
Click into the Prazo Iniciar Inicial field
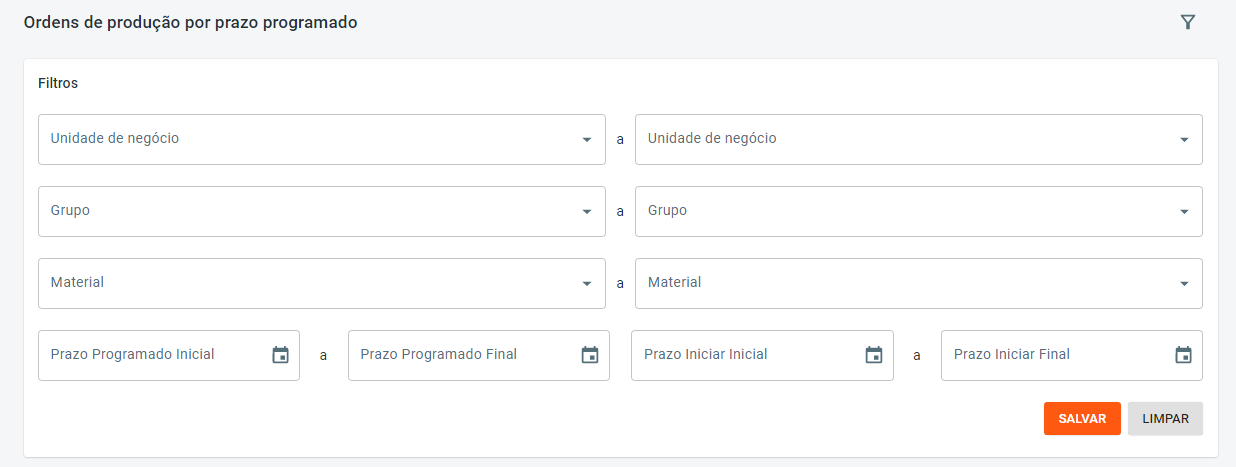pyautogui.click(x=745, y=355)
